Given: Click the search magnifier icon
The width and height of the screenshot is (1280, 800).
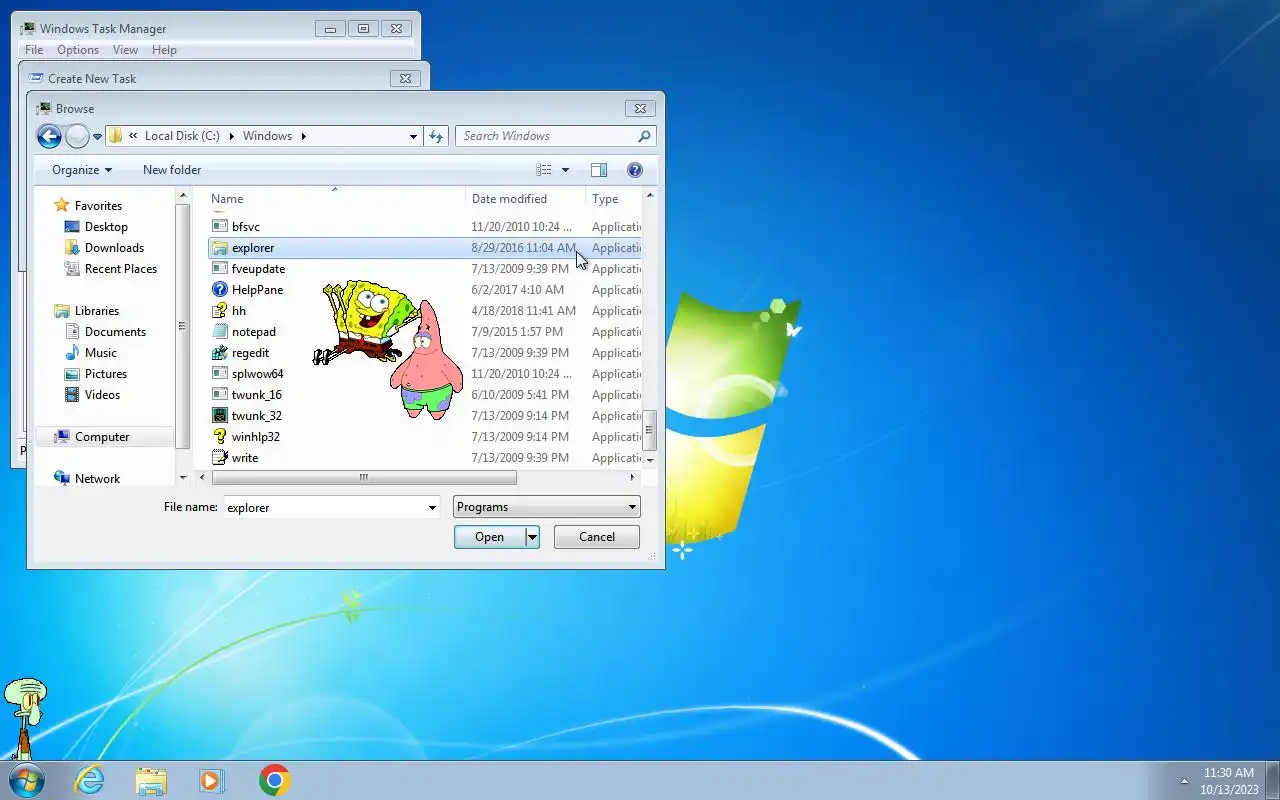Looking at the screenshot, I should point(644,136).
